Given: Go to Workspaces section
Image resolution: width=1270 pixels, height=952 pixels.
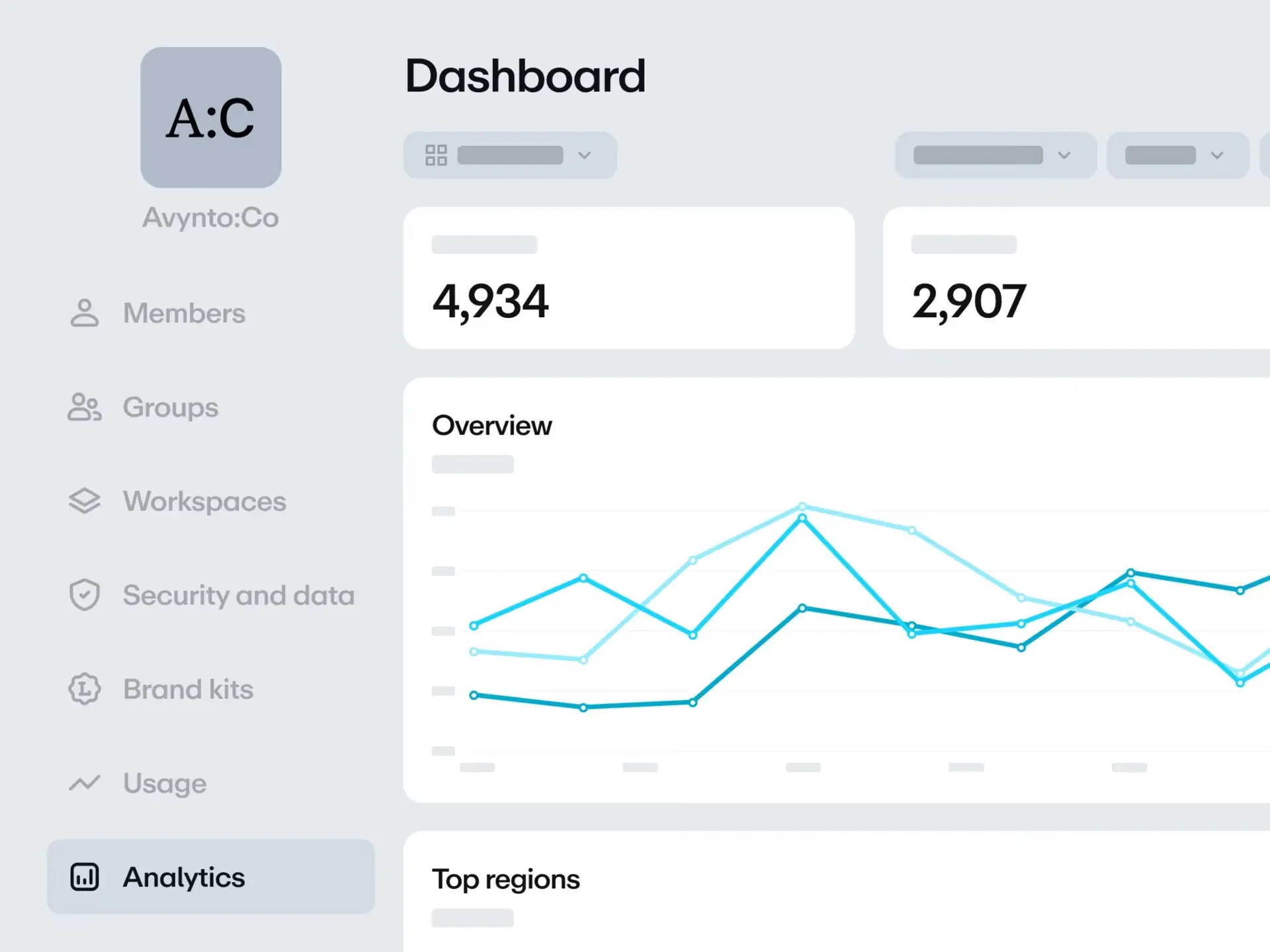Looking at the screenshot, I should point(204,501).
